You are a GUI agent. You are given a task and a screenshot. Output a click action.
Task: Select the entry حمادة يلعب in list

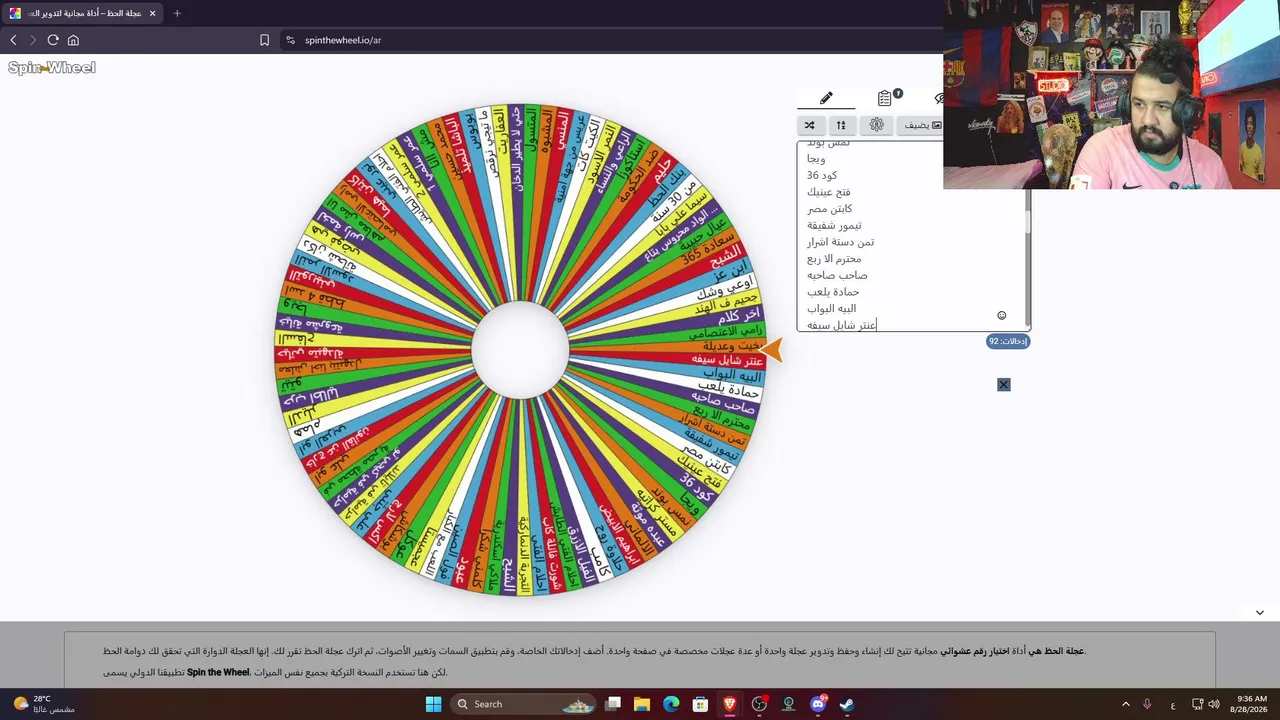(x=833, y=292)
